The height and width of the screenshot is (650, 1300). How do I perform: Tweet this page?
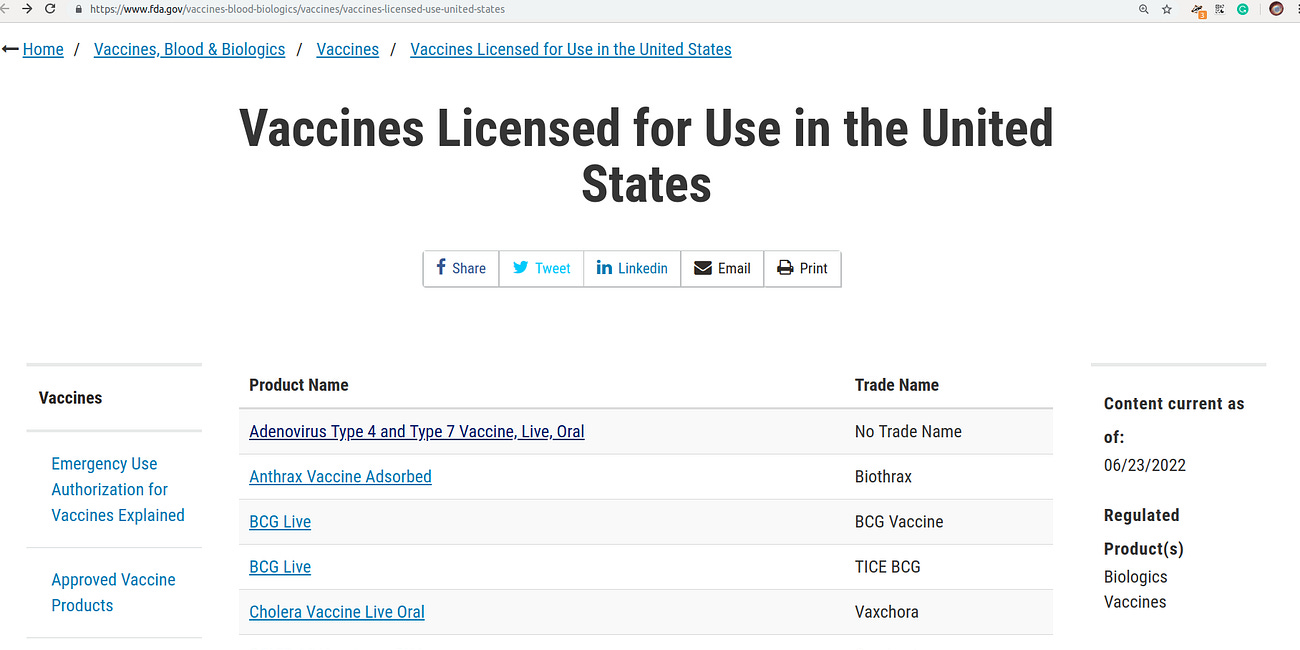pos(540,268)
